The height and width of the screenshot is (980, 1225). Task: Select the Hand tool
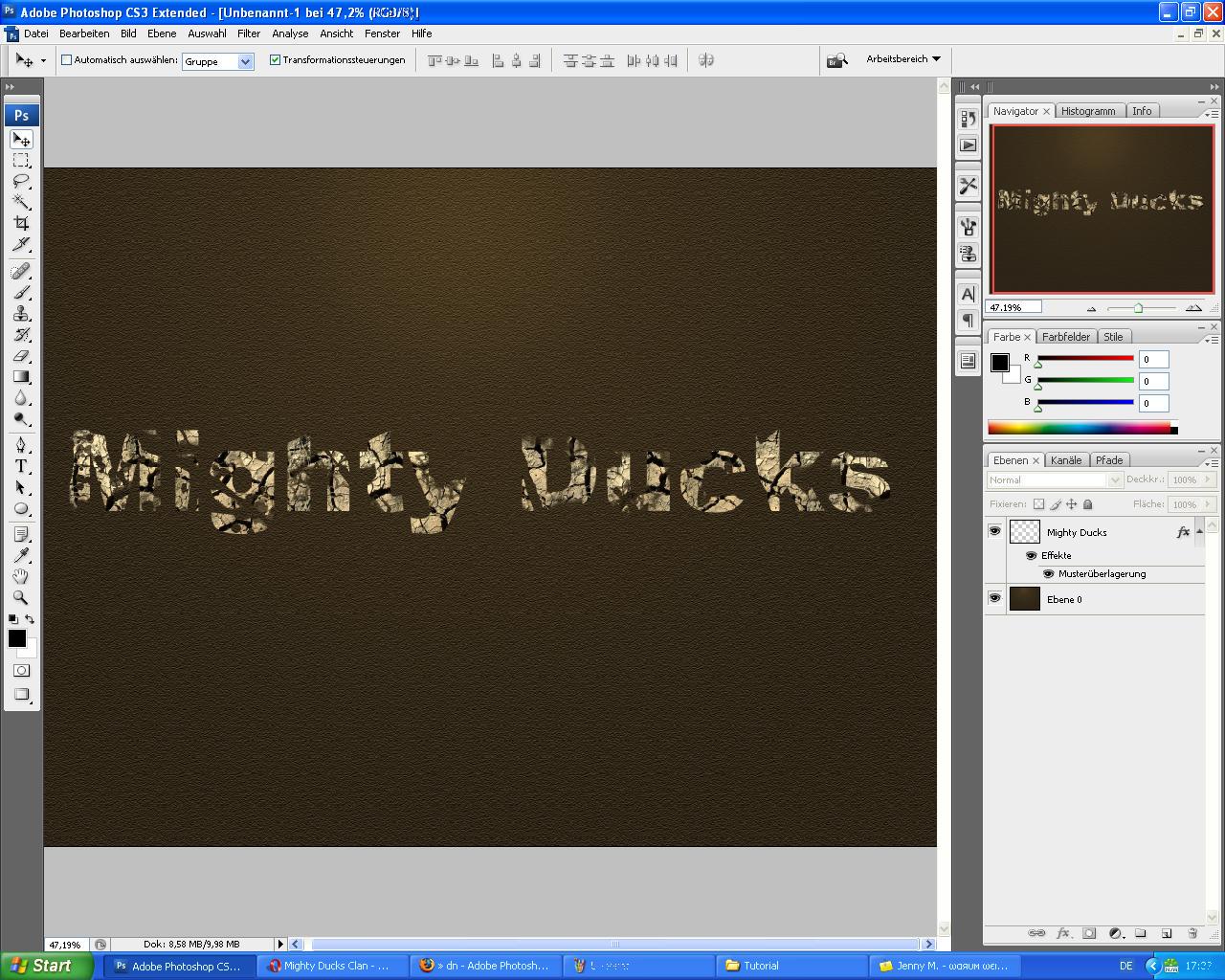[x=21, y=576]
